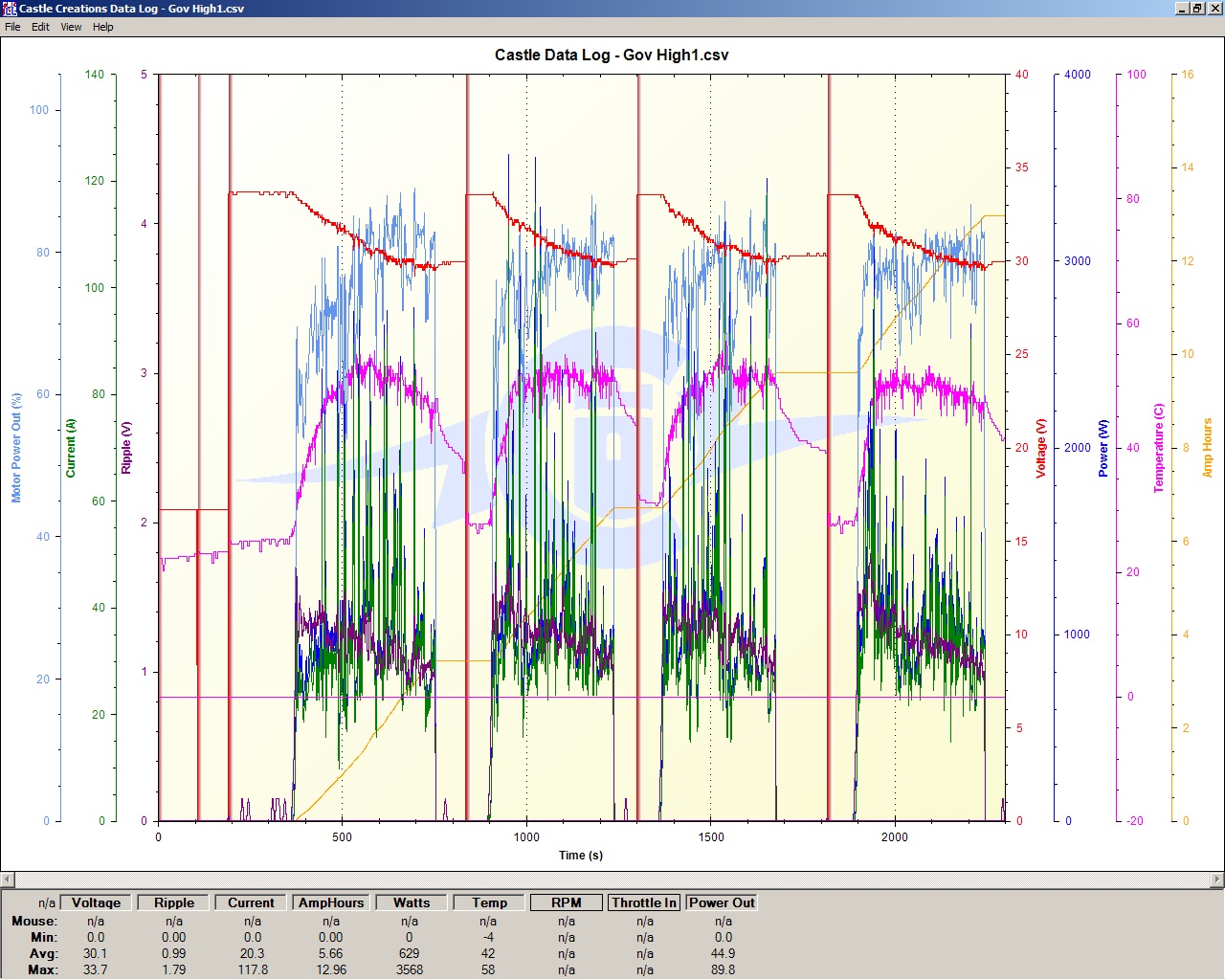Viewport: 1225px width, 980px height.
Task: Click the orange 'Amp Hours' axis label
Action: [x=1207, y=448]
